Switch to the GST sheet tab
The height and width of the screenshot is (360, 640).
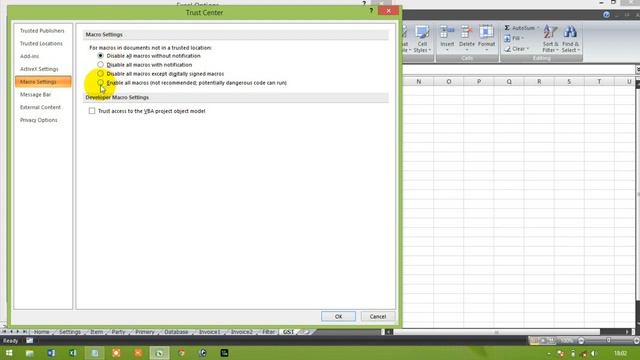(289, 332)
